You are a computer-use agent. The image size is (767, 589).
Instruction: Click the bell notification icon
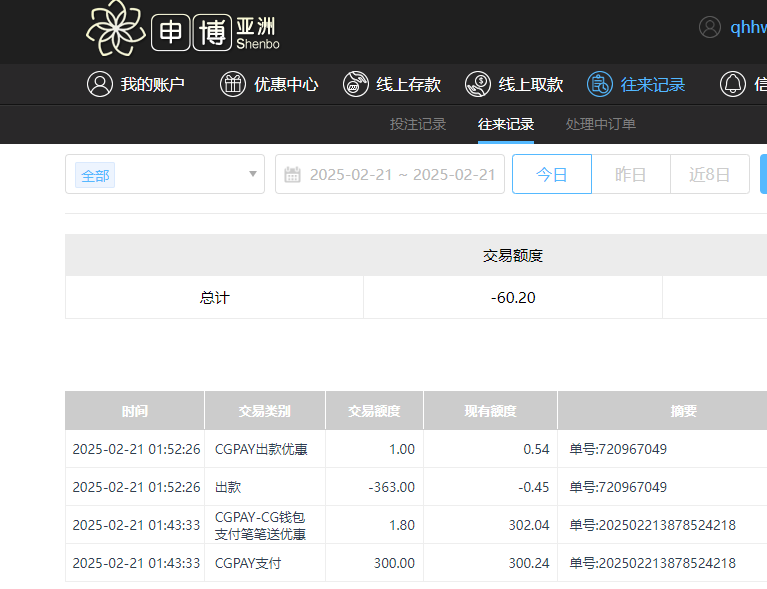point(733,84)
